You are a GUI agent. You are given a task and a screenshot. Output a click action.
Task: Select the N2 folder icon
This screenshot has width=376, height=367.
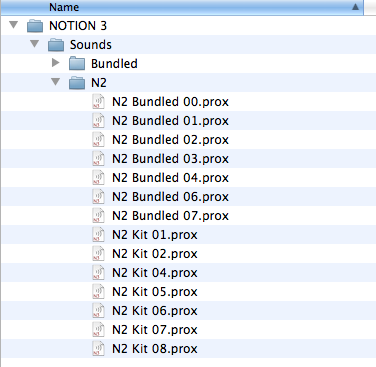tap(77, 83)
